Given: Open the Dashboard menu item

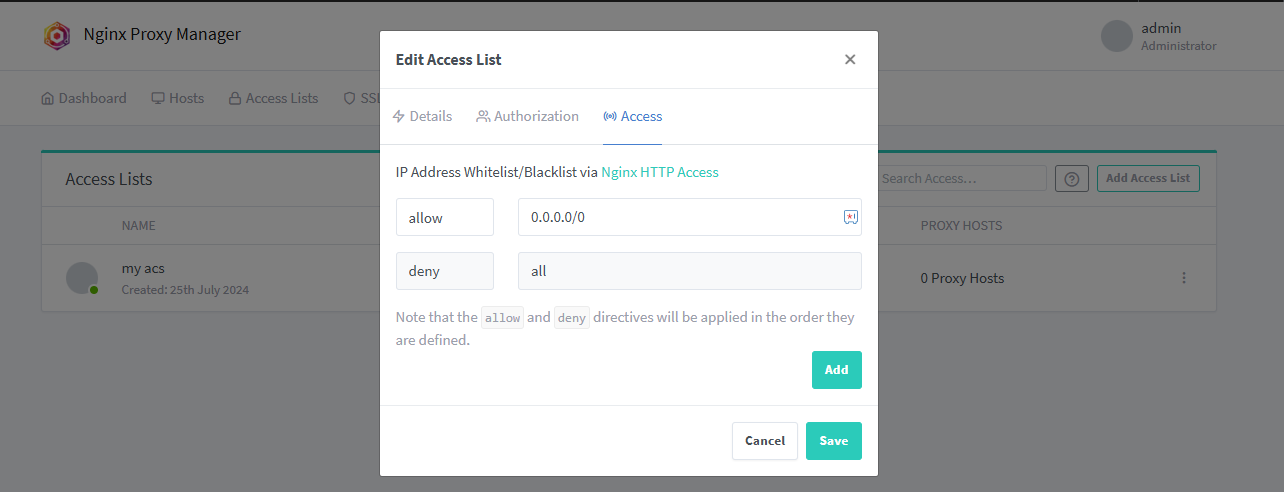Looking at the screenshot, I should [84, 98].
